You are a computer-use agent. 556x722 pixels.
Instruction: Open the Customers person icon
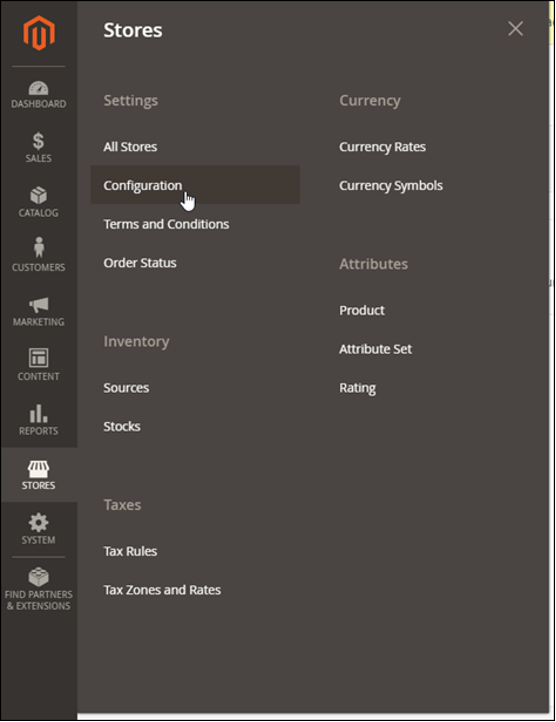[x=39, y=247]
